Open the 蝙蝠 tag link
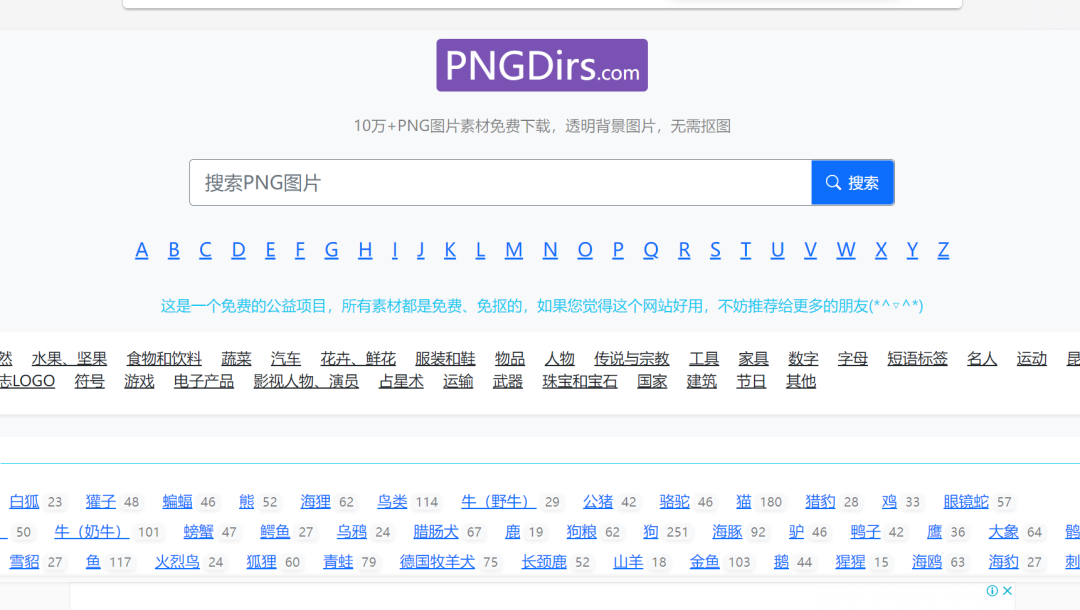Image resolution: width=1080 pixels, height=610 pixels. 178,502
